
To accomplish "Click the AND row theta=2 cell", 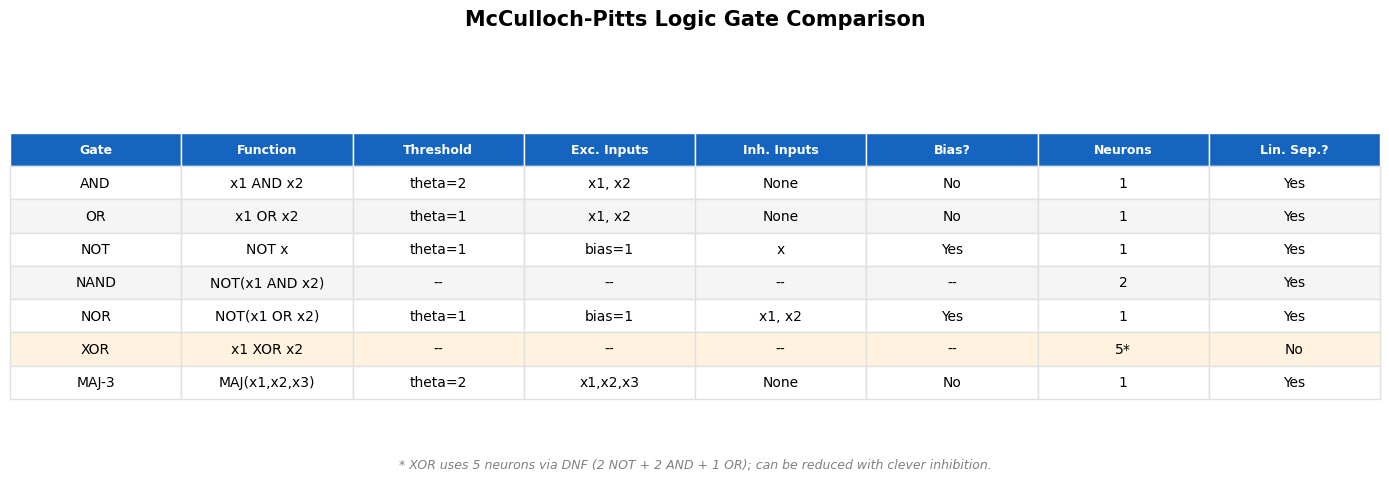I will point(438,183).
